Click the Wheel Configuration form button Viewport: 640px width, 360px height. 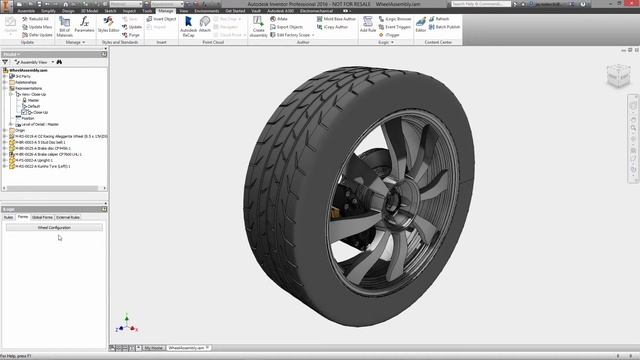tap(54, 228)
